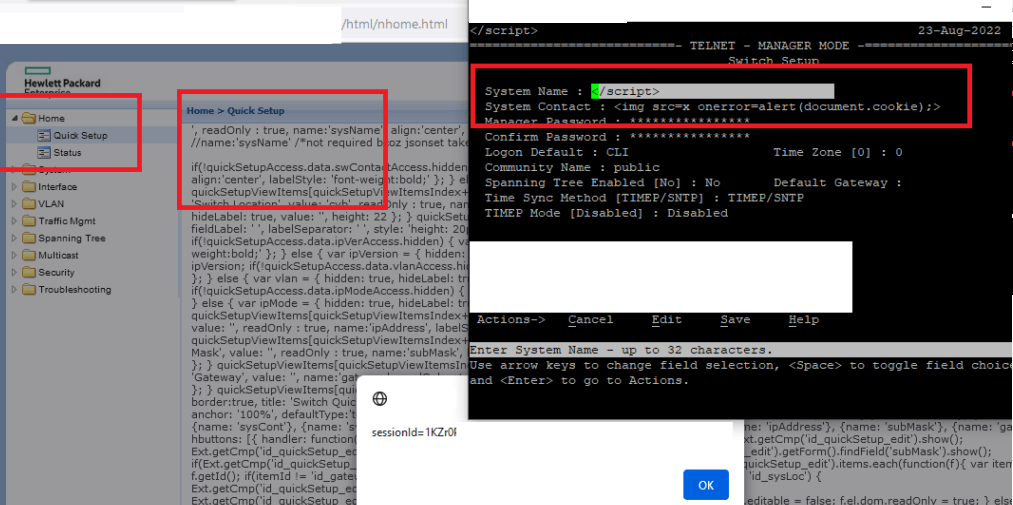Select the VLAN tree label

51,203
